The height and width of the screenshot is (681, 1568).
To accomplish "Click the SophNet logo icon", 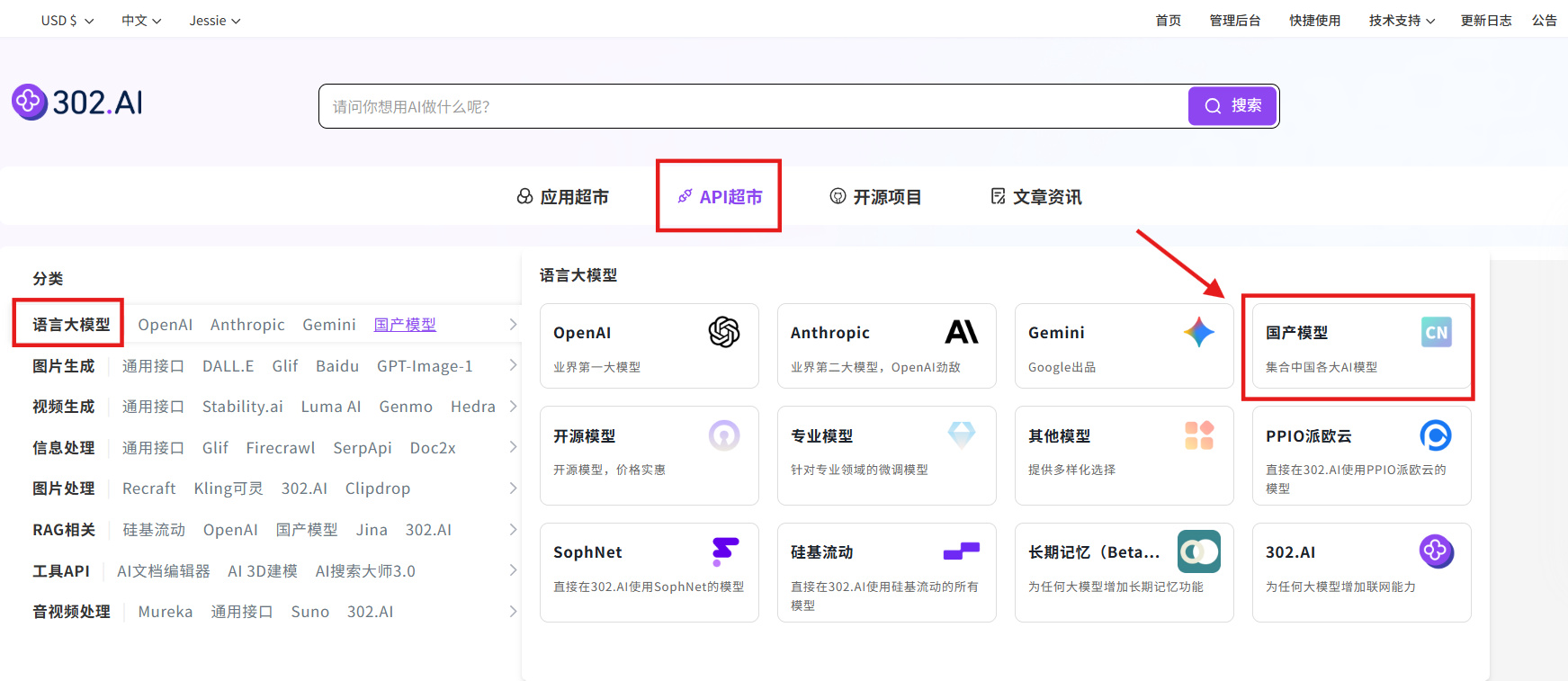I will tap(725, 551).
